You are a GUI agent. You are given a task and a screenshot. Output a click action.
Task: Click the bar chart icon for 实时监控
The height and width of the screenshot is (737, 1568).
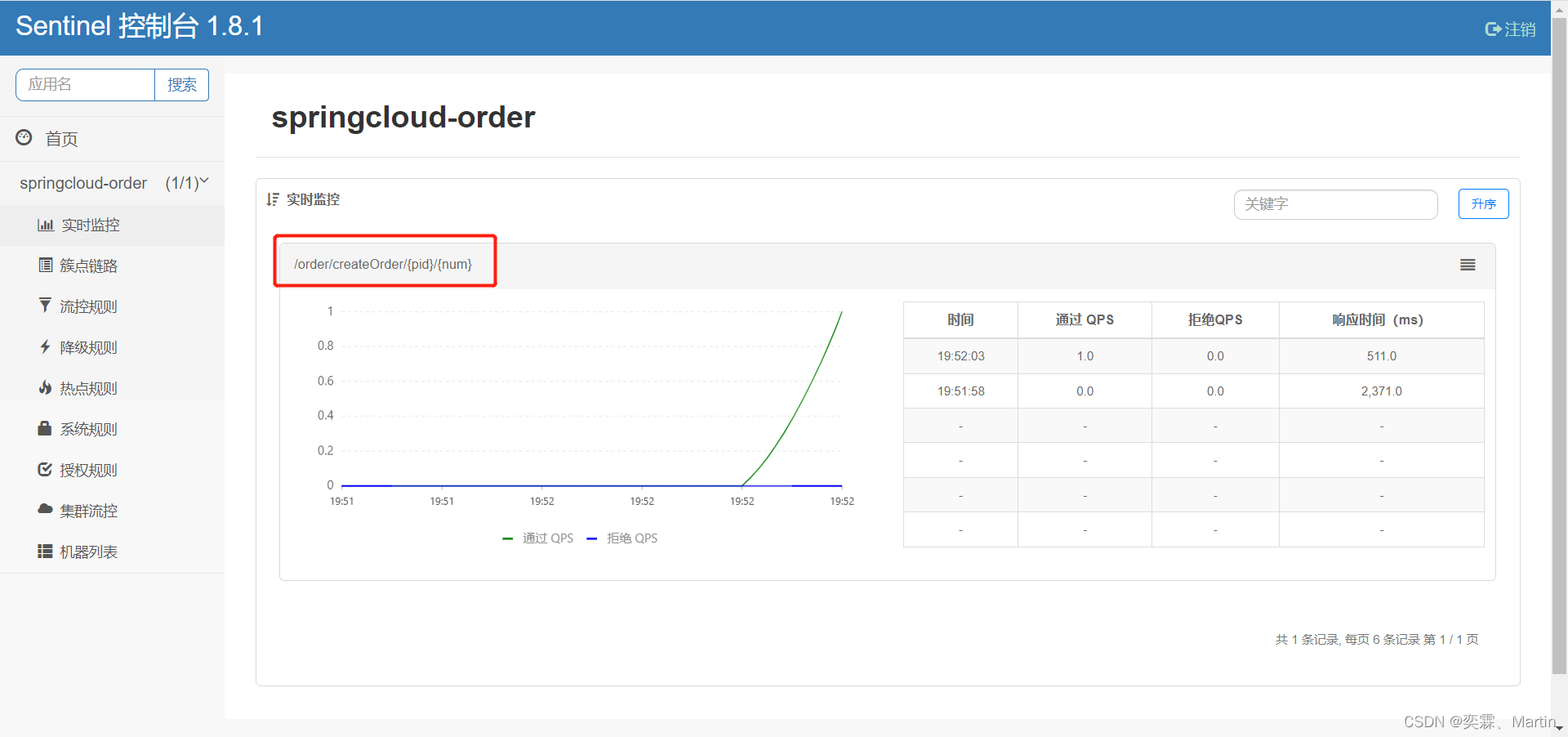[x=46, y=226]
